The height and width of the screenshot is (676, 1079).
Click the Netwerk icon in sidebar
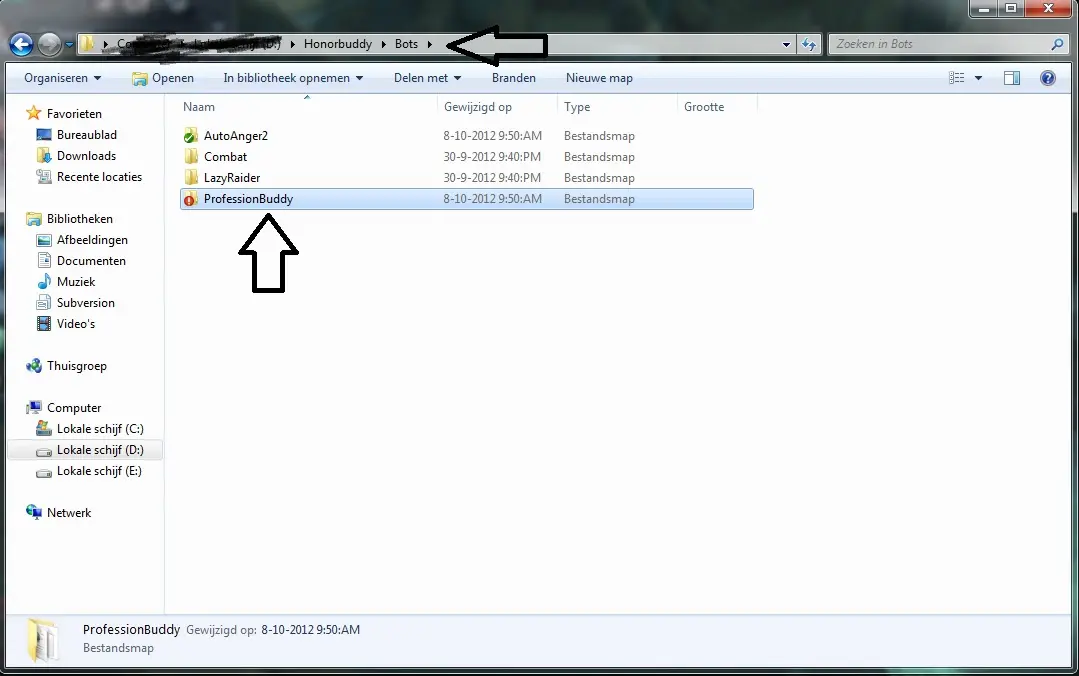34,512
